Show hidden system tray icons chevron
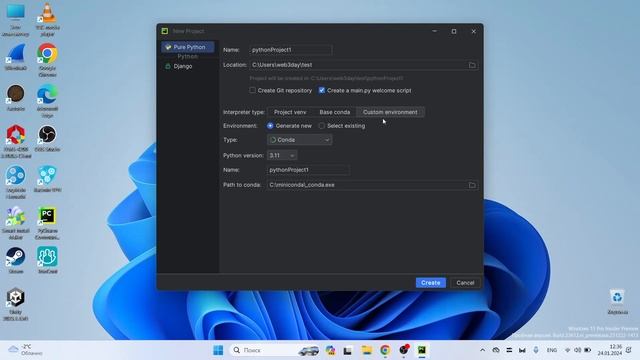 pos(482,350)
